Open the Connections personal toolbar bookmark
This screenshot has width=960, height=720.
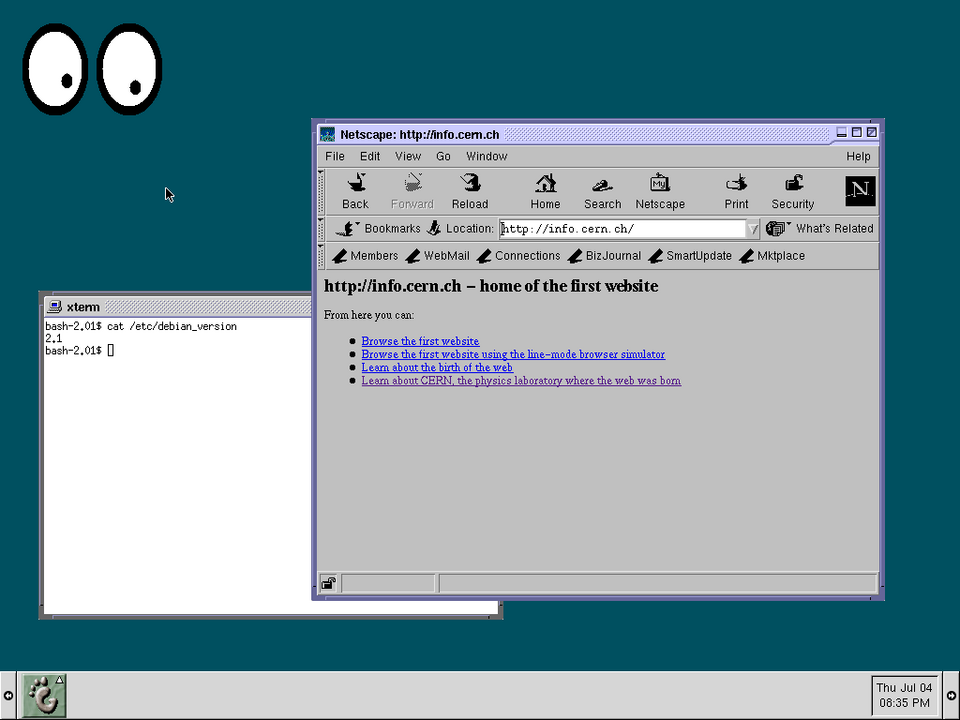[x=519, y=256]
